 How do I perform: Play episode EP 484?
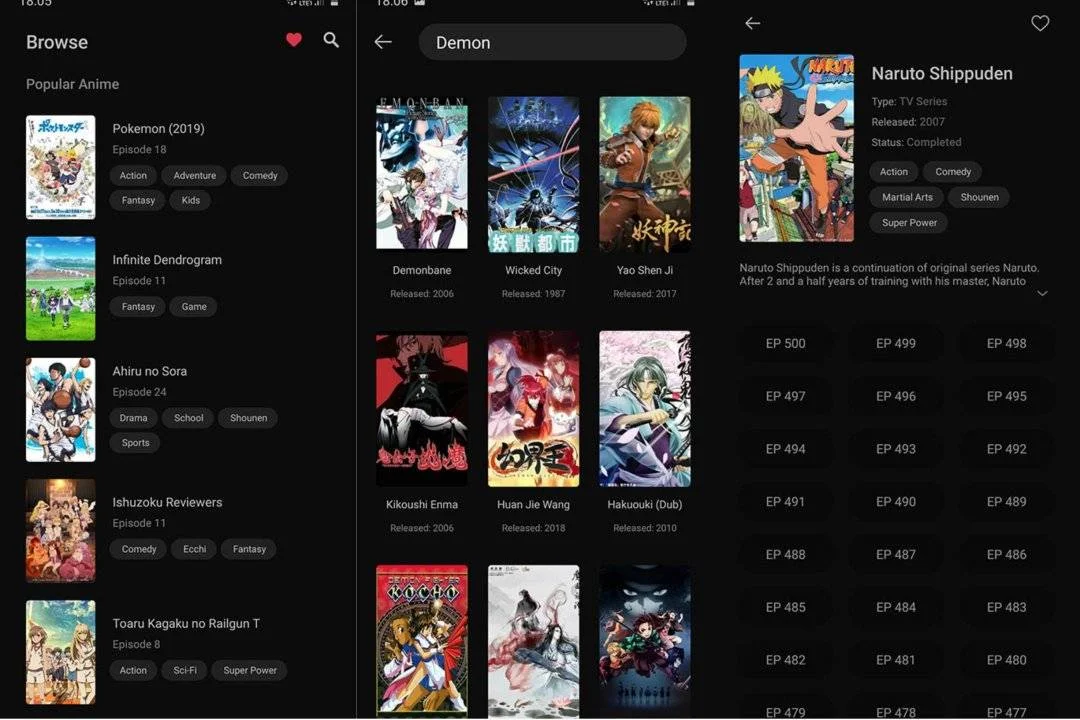(x=895, y=607)
